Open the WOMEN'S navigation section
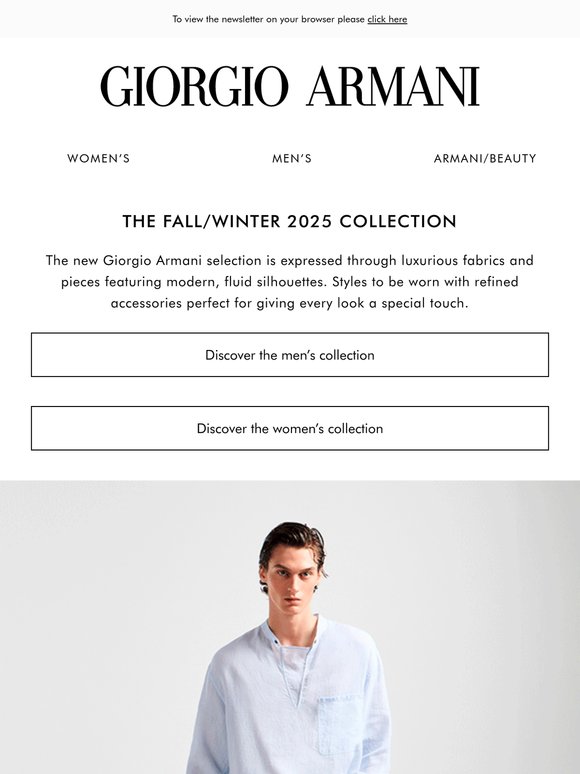Viewport: 580px width, 774px height. pyautogui.click(x=98, y=158)
